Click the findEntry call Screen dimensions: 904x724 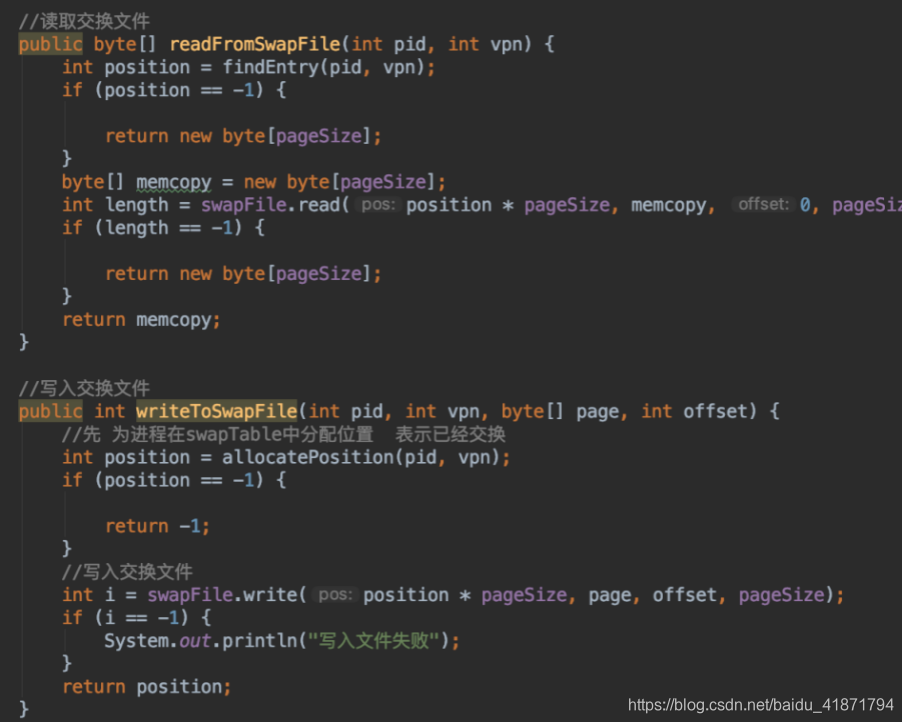(x=329, y=67)
